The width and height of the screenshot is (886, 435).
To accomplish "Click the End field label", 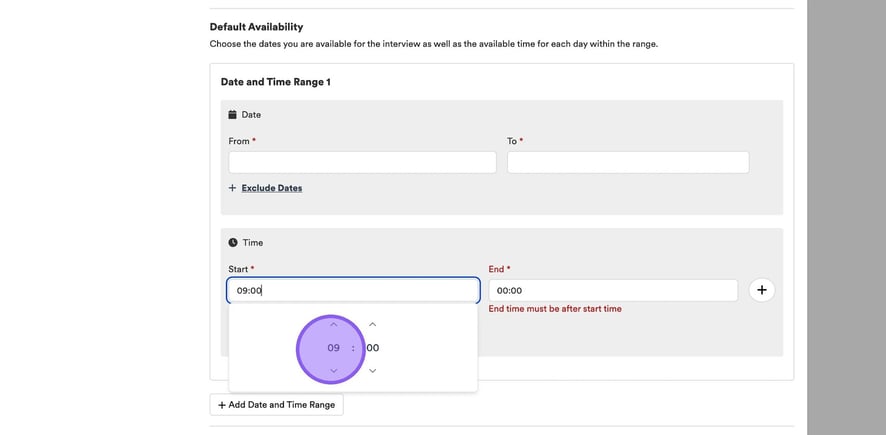I will pyautogui.click(x=496, y=269).
